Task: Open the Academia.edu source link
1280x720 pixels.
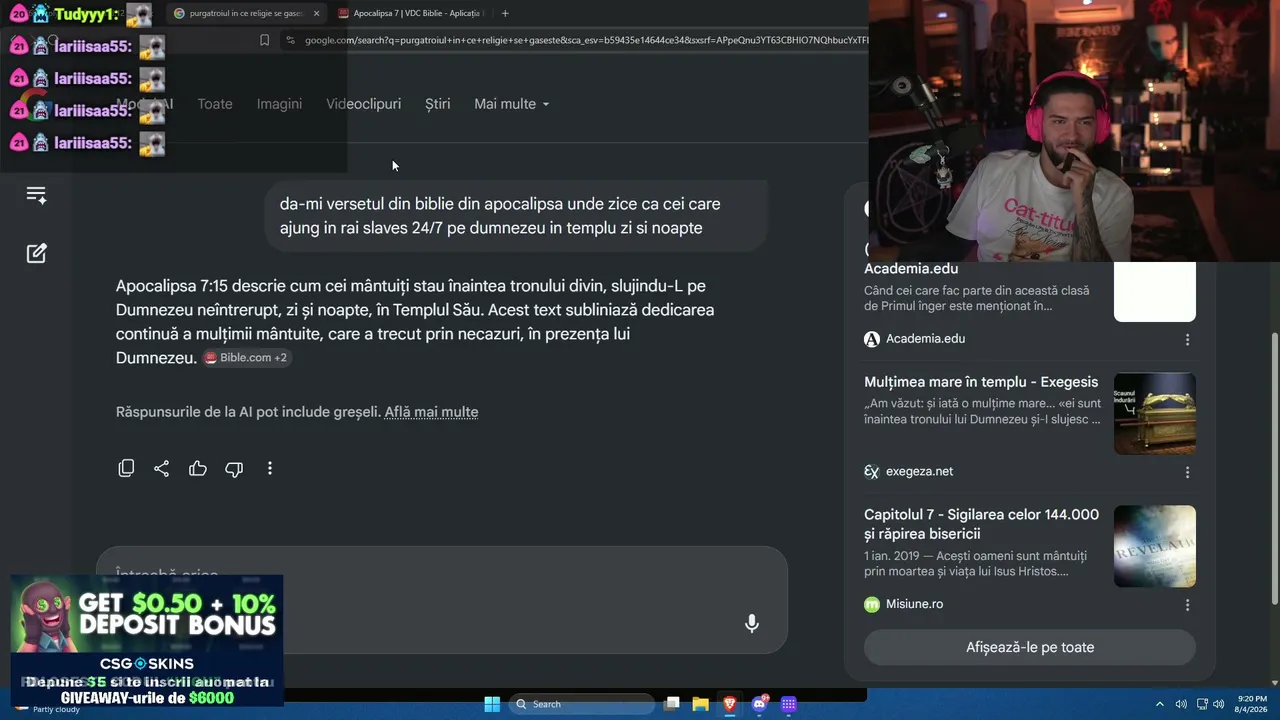Action: click(x=925, y=339)
